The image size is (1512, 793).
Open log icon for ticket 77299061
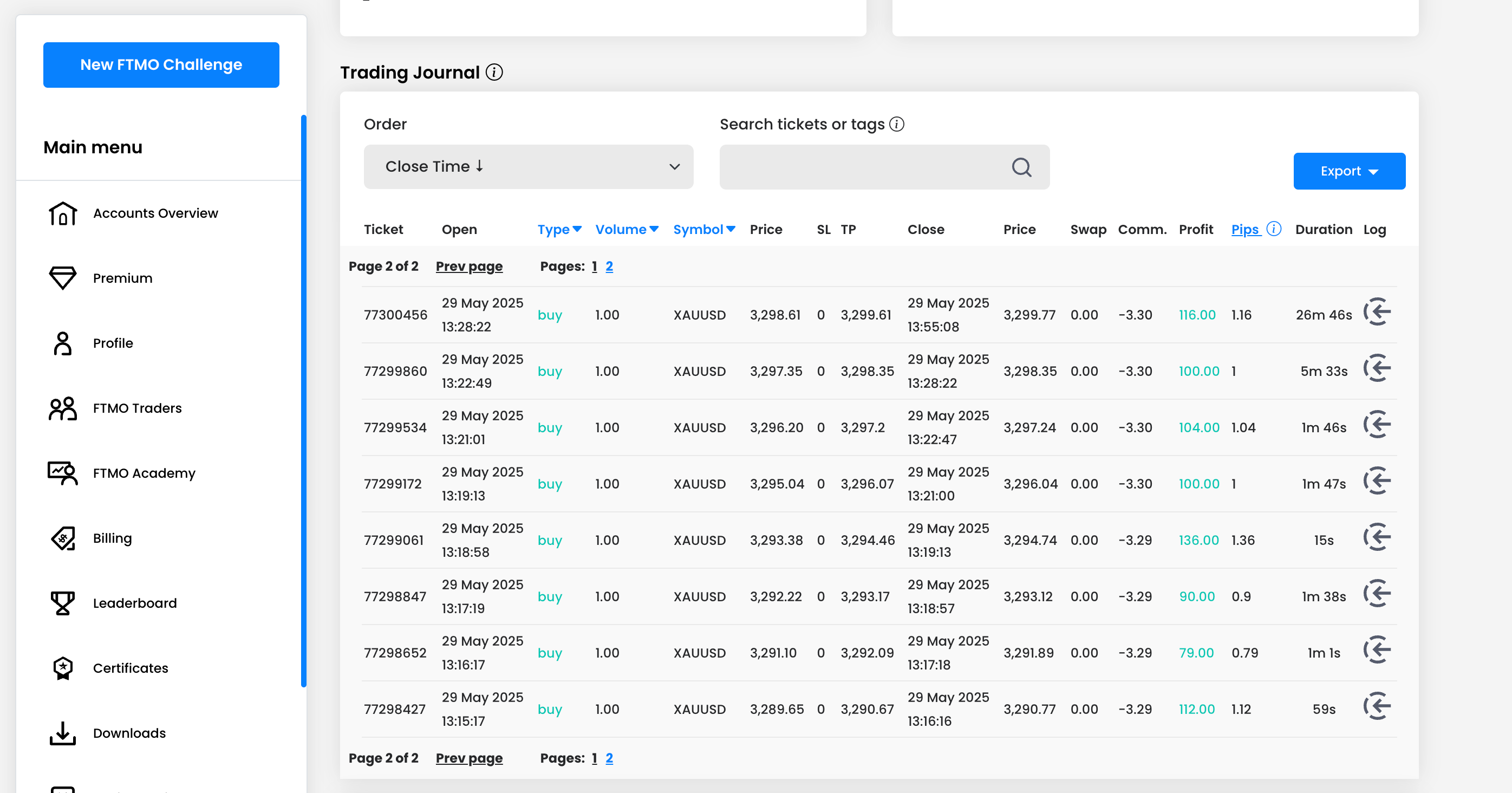(x=1377, y=537)
